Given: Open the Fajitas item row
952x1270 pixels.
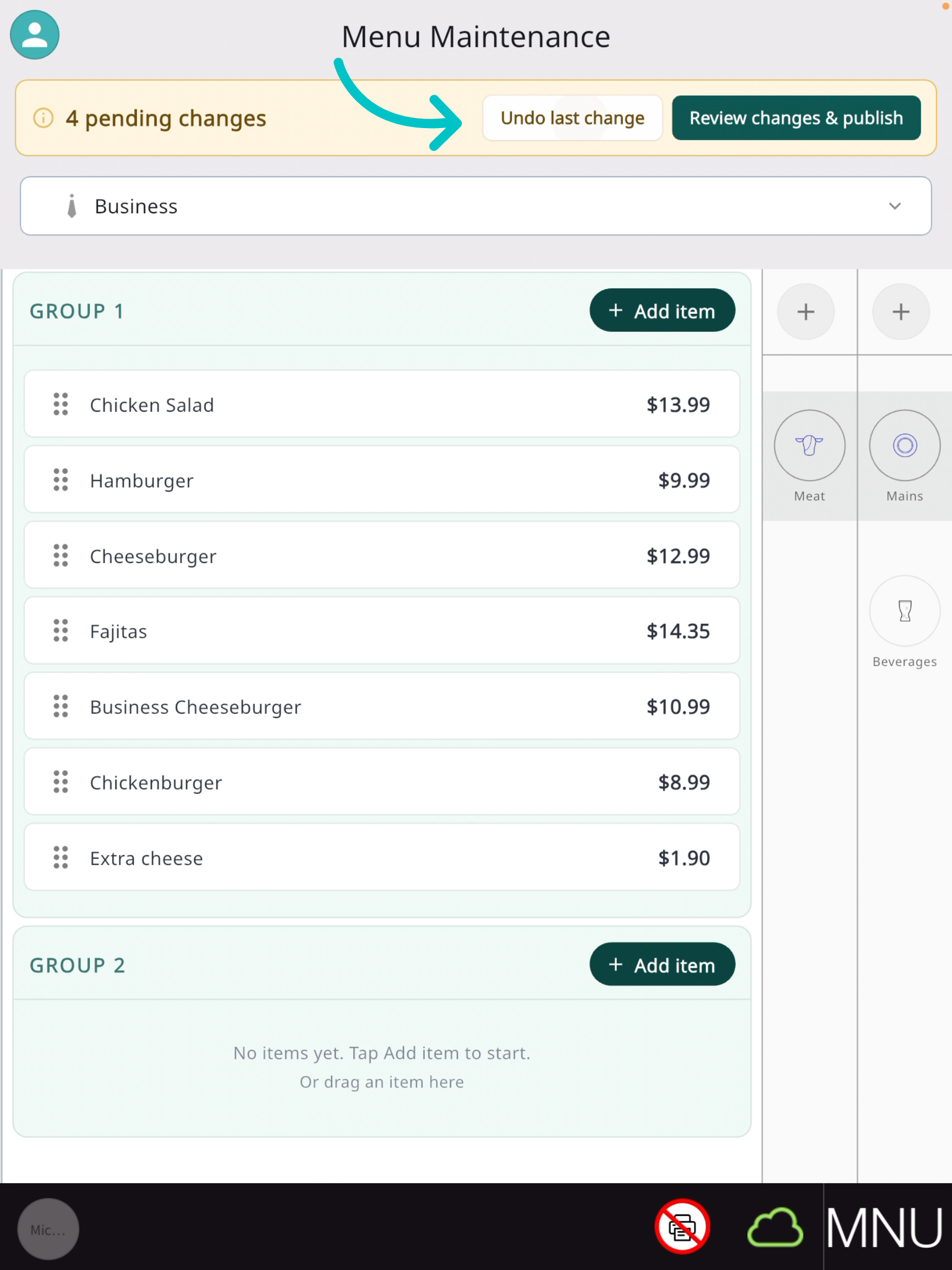Looking at the screenshot, I should (382, 630).
